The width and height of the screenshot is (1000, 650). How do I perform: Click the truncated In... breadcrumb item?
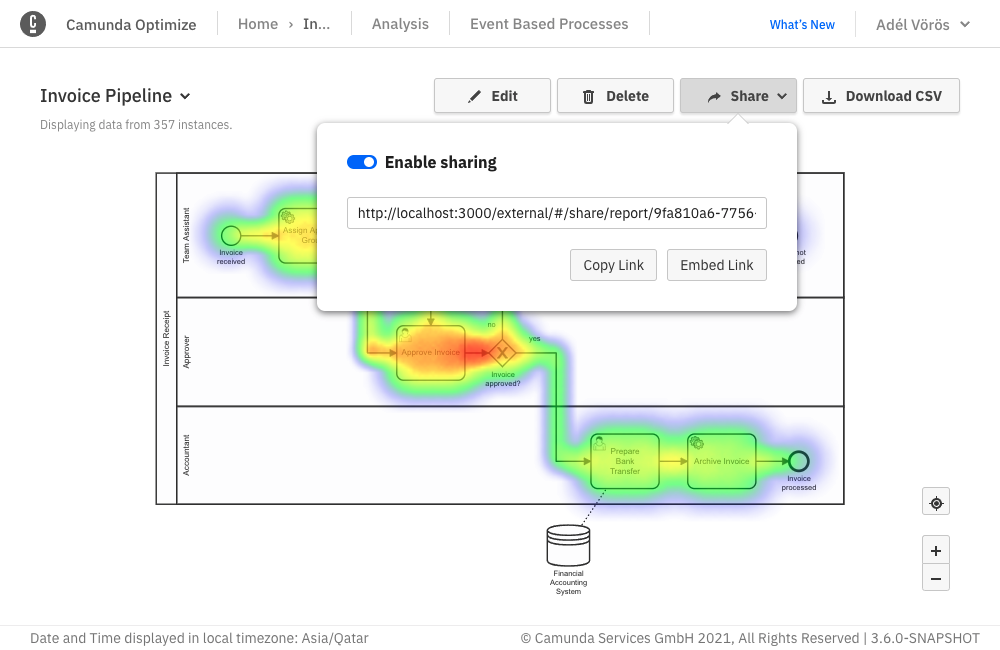tap(316, 23)
